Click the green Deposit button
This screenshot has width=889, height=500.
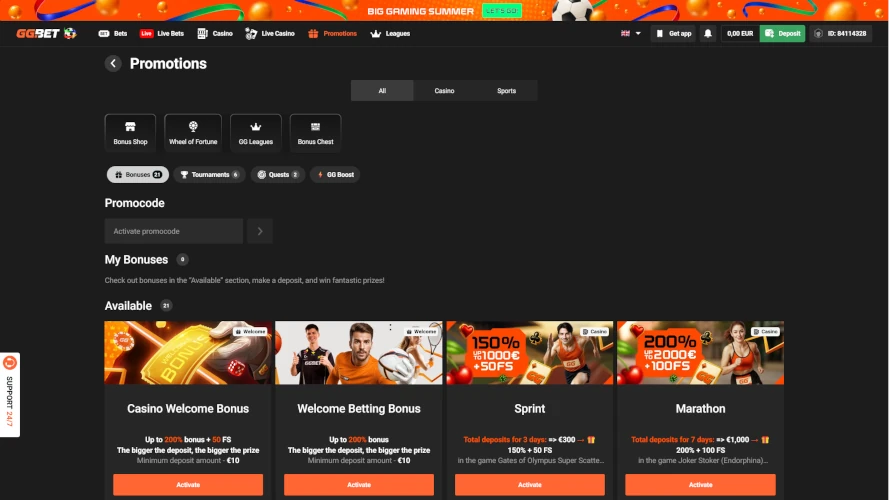(782, 33)
